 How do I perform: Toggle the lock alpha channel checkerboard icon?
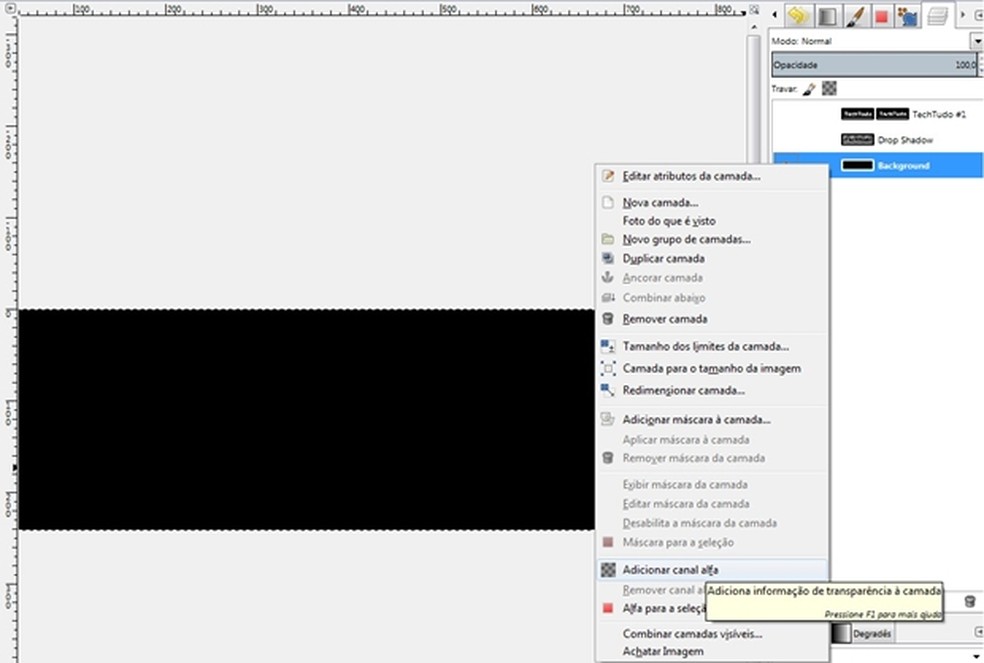click(x=829, y=89)
